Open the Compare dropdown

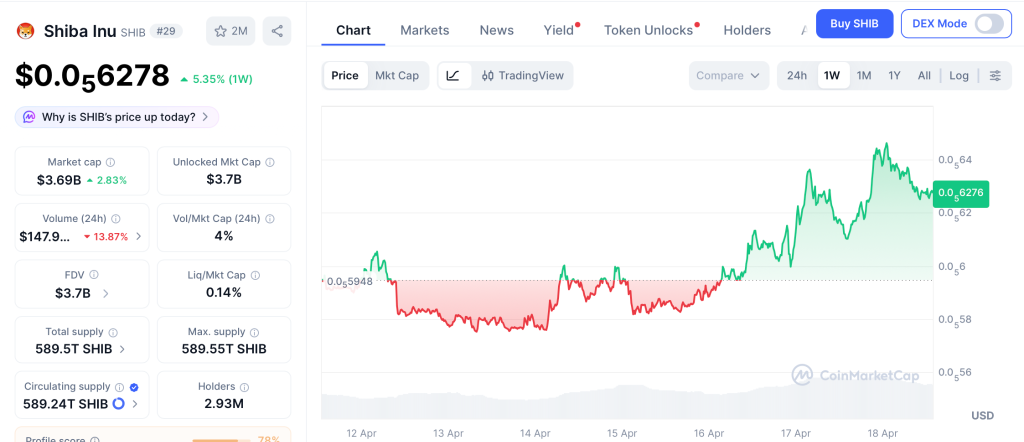[x=729, y=75]
